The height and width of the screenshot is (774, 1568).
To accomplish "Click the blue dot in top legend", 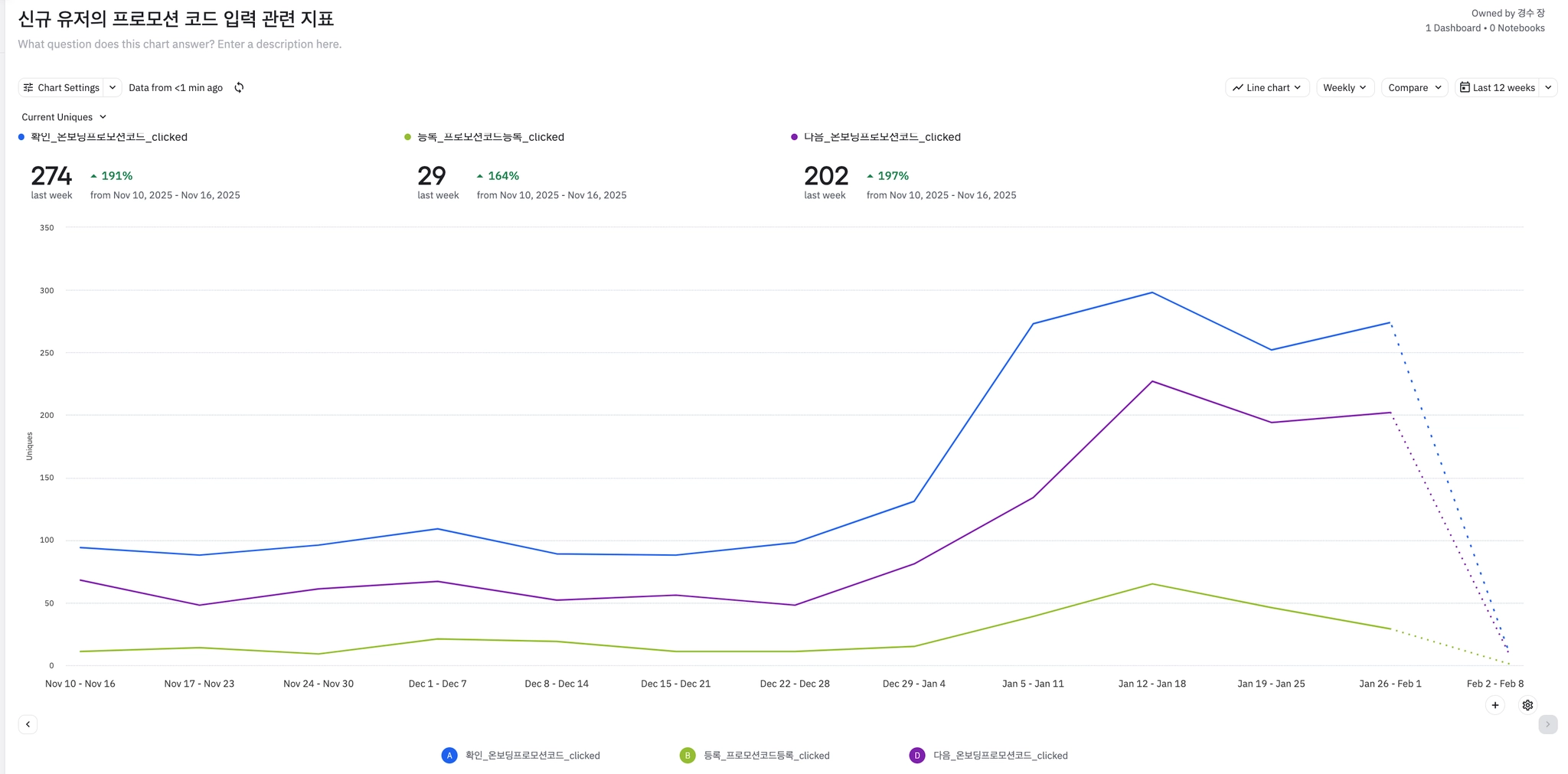I will point(21,137).
